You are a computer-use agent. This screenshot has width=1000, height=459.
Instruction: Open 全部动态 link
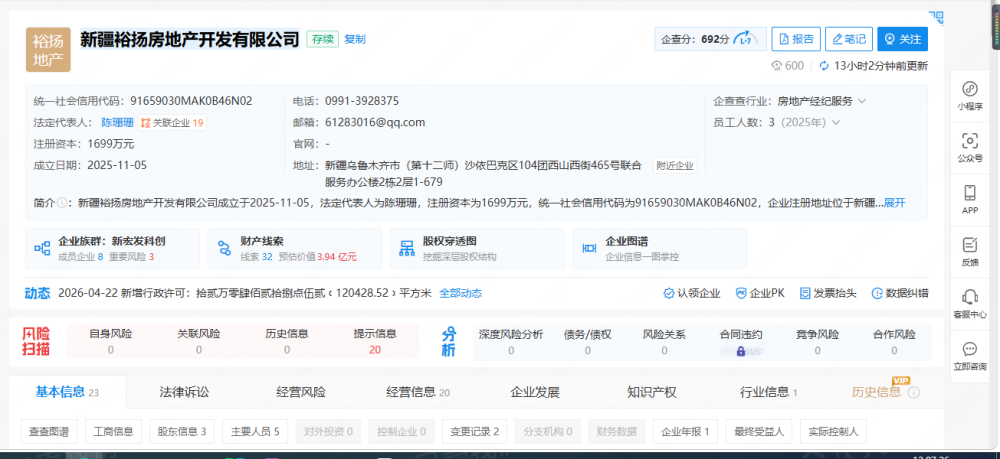tap(460, 293)
